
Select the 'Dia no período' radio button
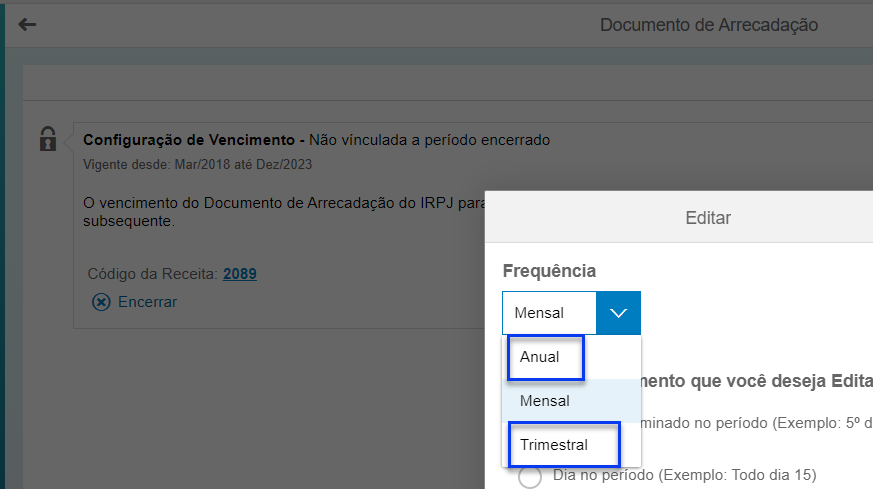click(529, 477)
